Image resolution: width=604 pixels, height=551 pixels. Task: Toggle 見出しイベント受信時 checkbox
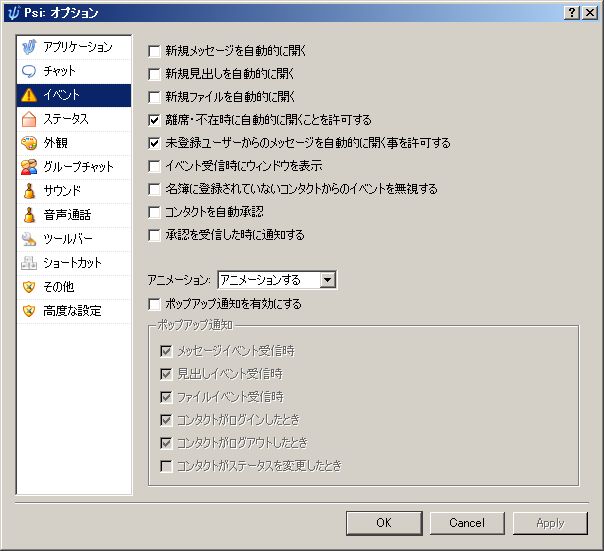pyautogui.click(x=166, y=374)
